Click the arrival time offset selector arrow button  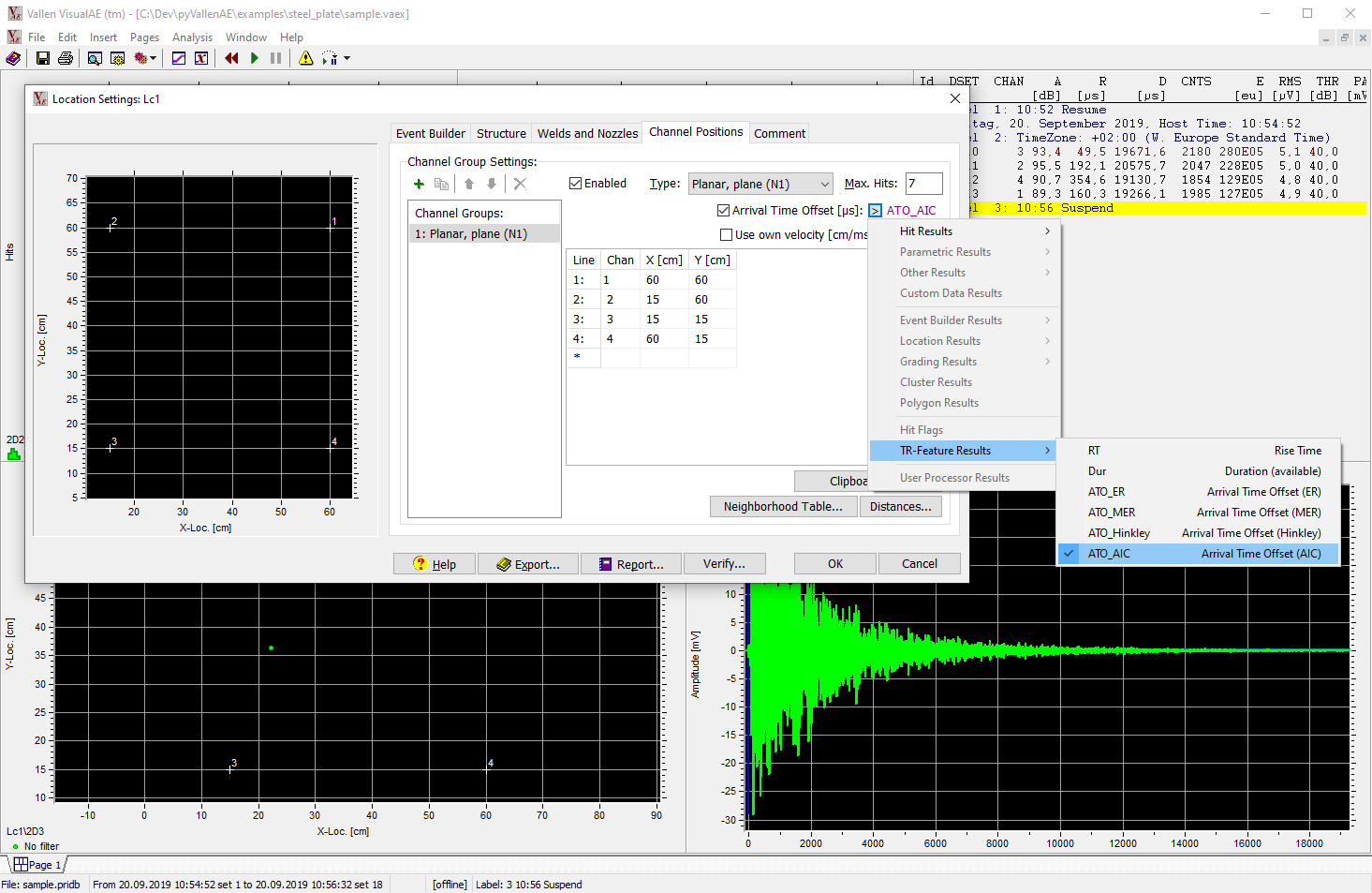pyautogui.click(x=875, y=211)
